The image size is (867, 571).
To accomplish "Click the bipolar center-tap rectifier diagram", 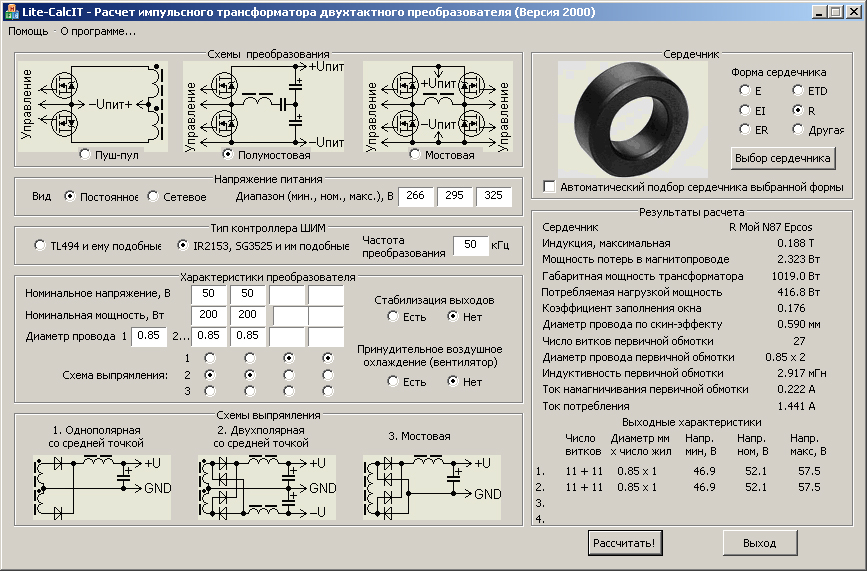I will (267, 488).
